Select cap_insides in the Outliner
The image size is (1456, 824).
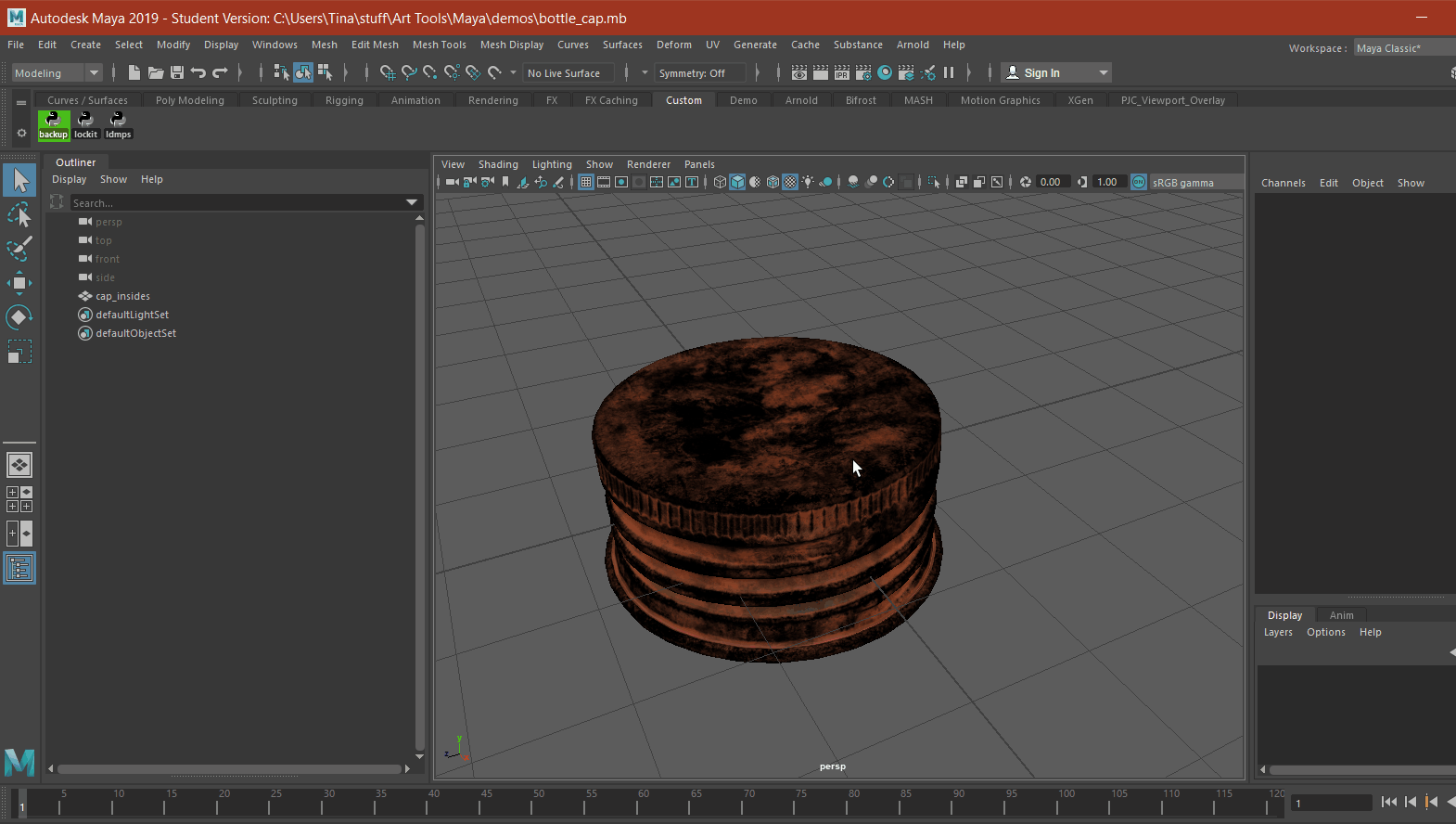tap(122, 296)
